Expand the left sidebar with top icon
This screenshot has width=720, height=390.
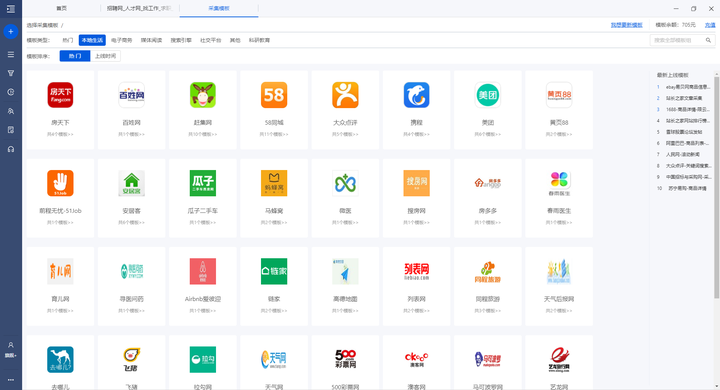point(11,9)
